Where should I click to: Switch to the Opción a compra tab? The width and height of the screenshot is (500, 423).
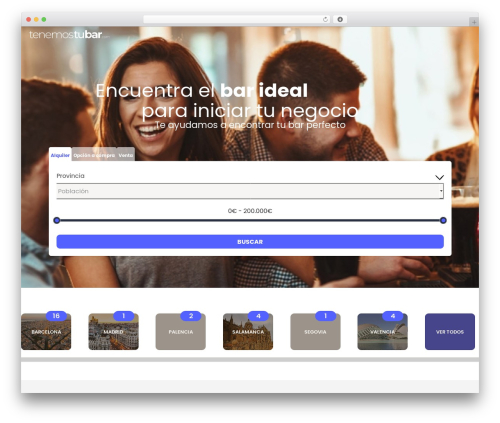(94, 155)
